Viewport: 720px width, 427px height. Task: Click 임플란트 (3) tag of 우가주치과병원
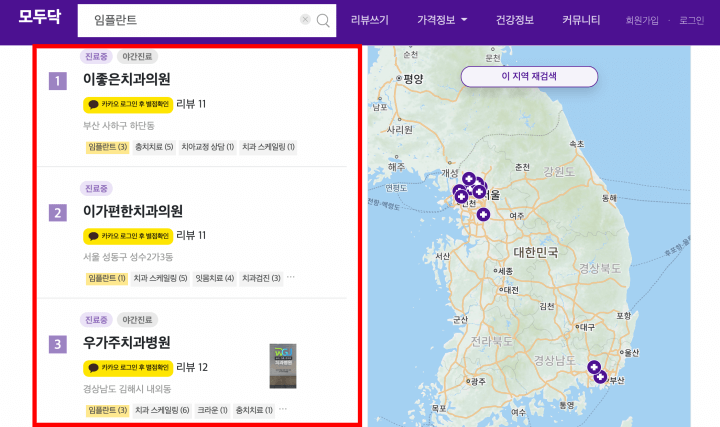[x=107, y=410]
